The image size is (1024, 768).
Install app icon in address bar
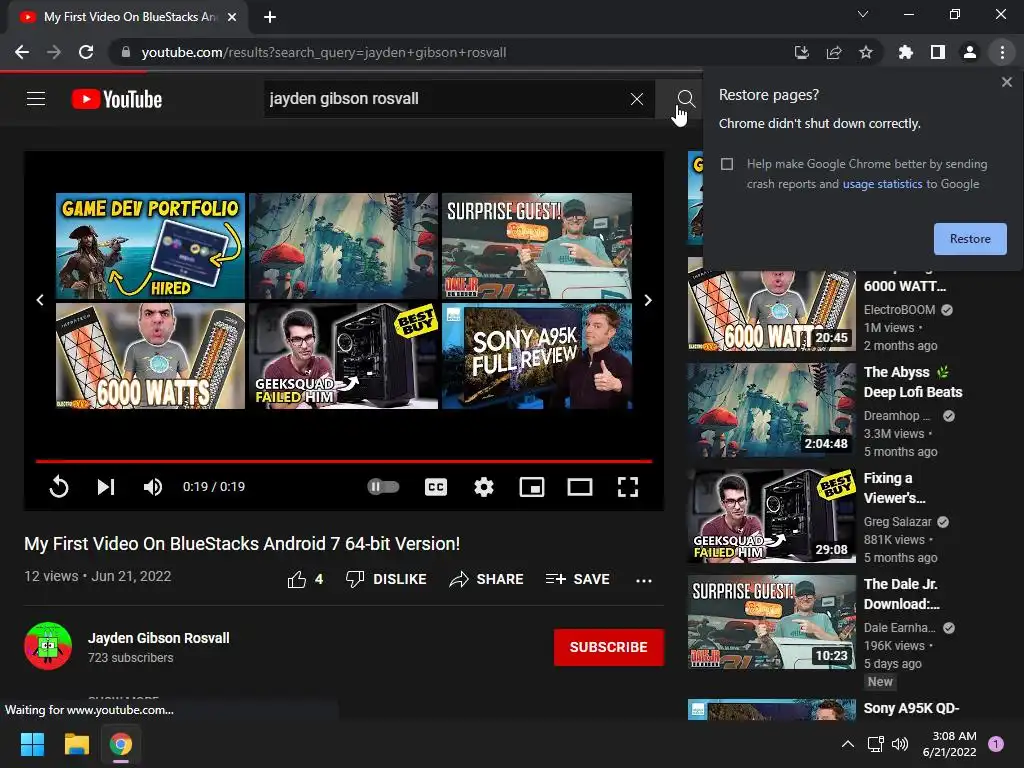point(801,52)
